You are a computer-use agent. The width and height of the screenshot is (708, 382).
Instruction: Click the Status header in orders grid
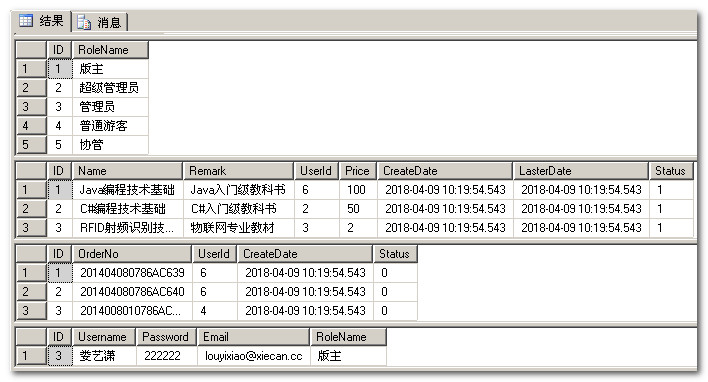point(395,254)
